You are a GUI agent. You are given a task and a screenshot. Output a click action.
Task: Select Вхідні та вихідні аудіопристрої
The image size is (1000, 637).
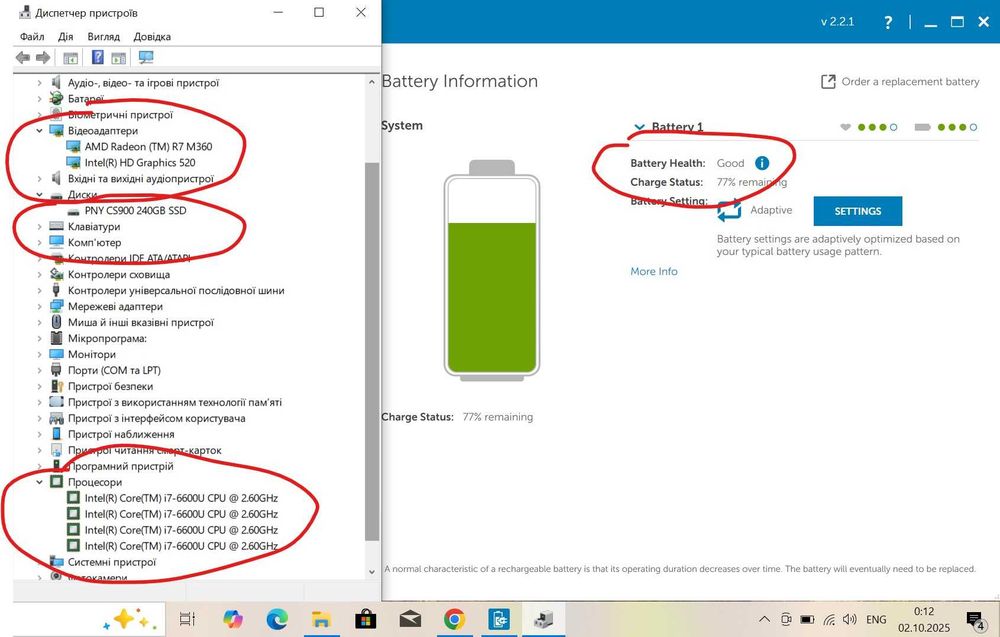coord(140,179)
